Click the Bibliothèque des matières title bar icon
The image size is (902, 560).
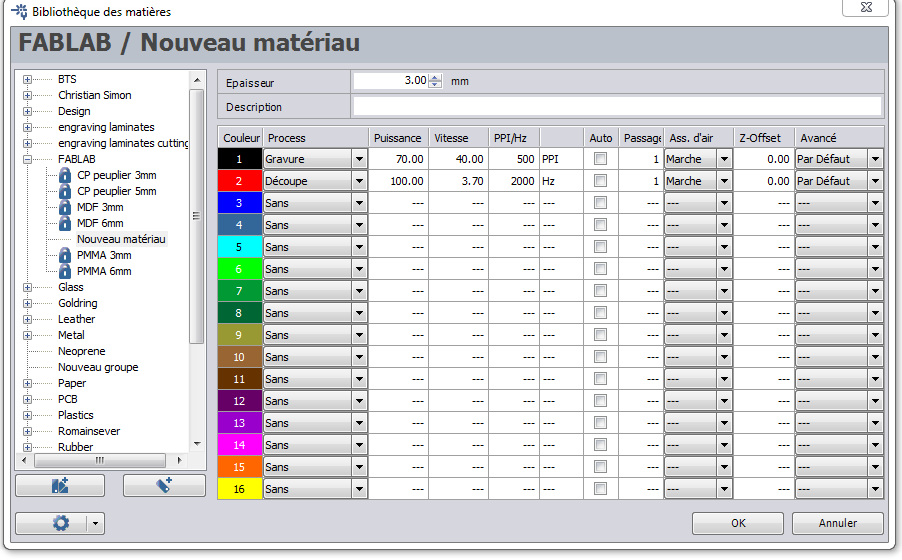19,12
